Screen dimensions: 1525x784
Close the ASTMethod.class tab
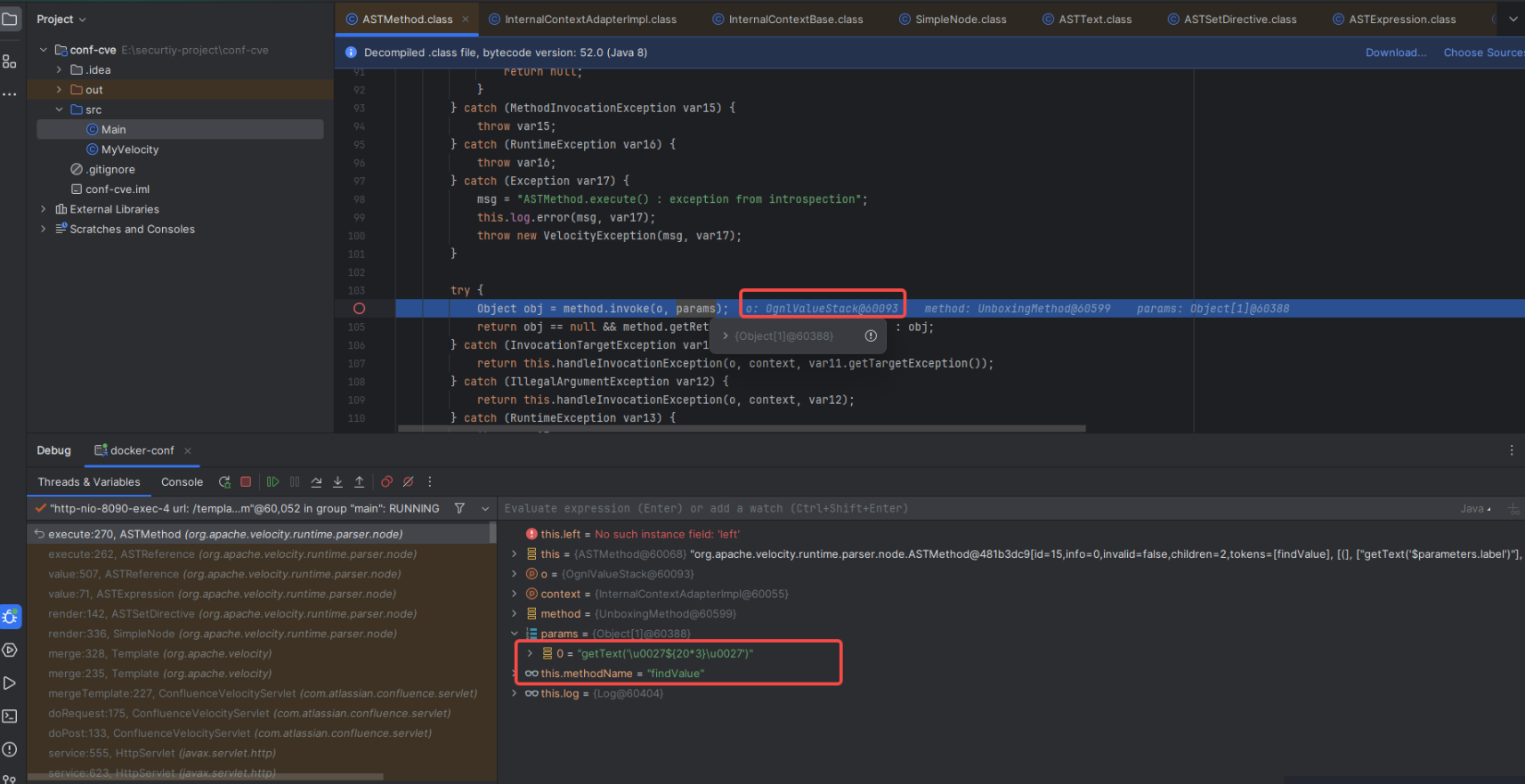(x=465, y=19)
